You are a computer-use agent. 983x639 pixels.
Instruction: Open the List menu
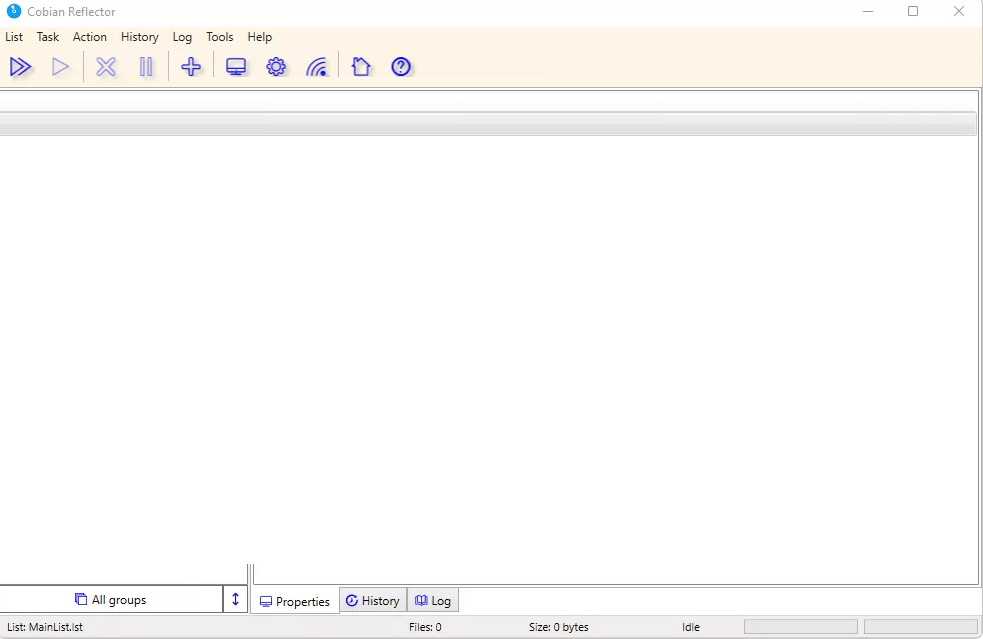[14, 37]
